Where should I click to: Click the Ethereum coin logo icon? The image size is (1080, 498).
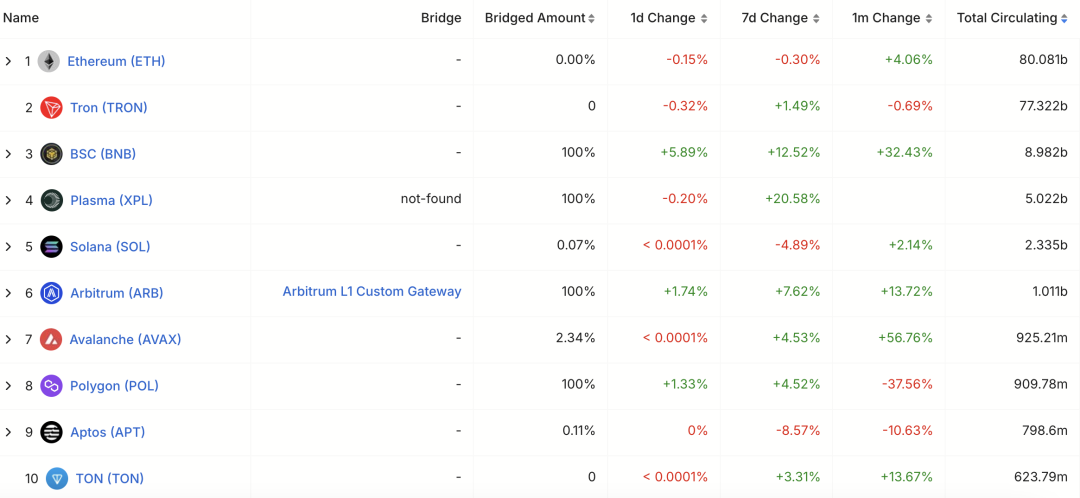pyautogui.click(x=49, y=62)
